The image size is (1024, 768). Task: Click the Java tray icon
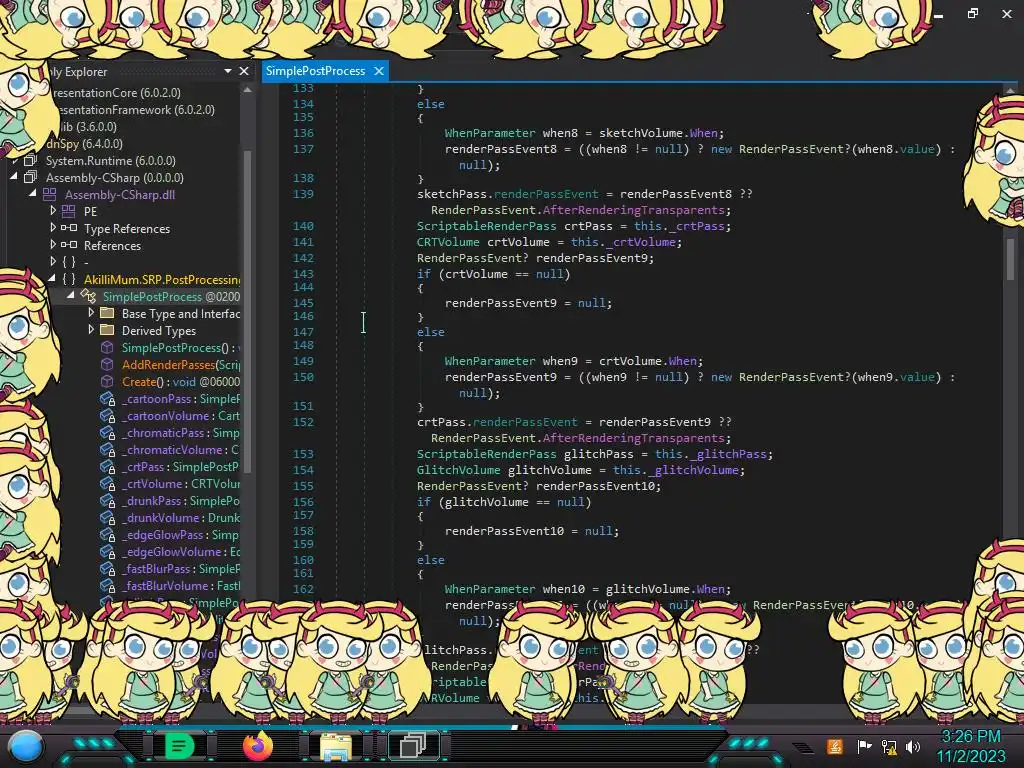click(835, 746)
